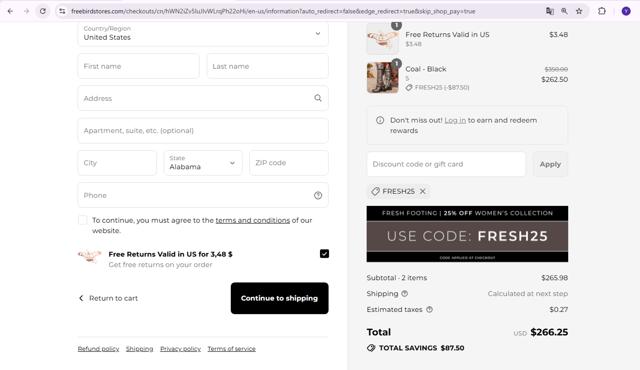Click the Log in link for rewards
Viewport: 640px width, 370px height.
pos(455,120)
